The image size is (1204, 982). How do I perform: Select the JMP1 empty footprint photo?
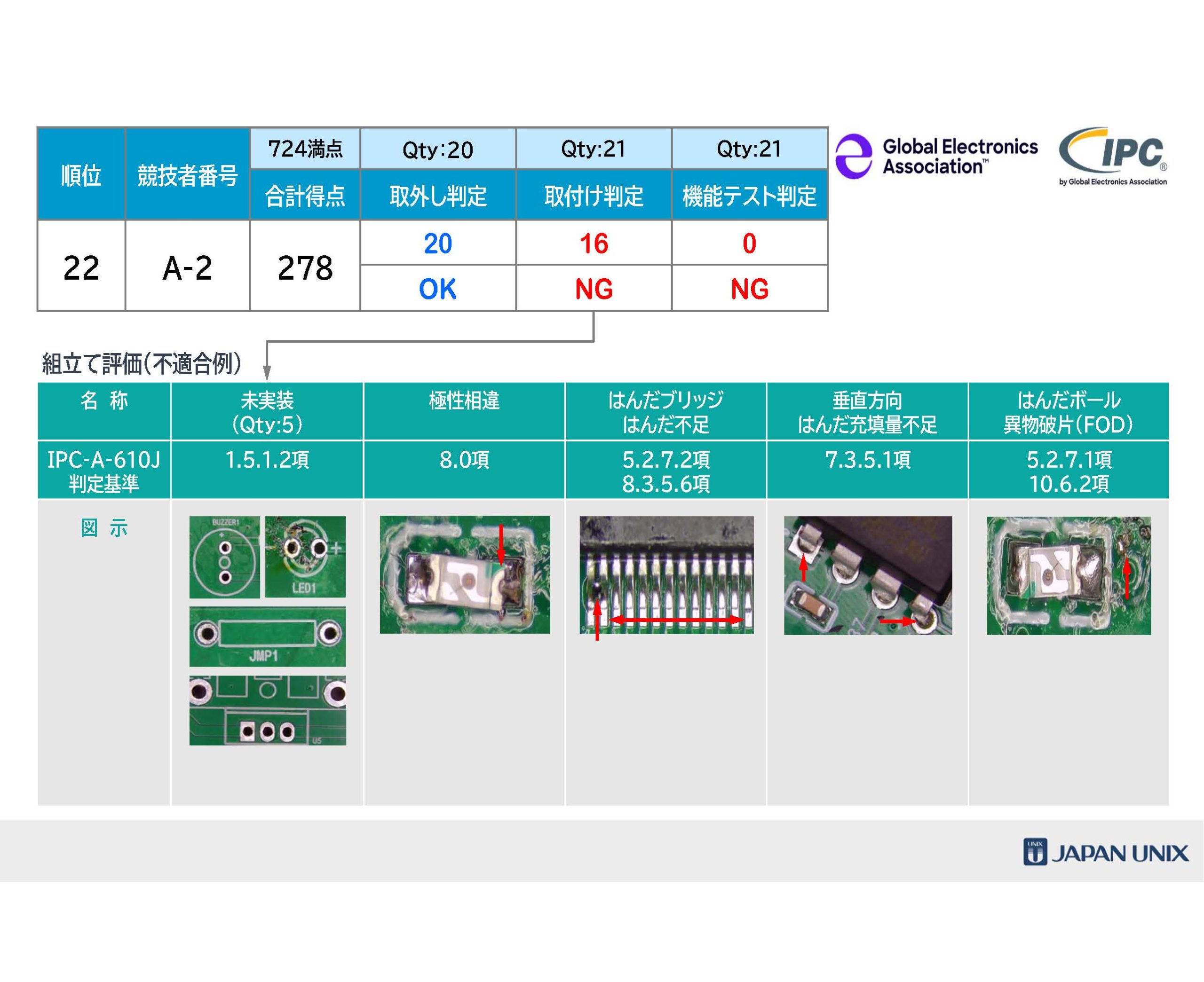click(x=267, y=636)
